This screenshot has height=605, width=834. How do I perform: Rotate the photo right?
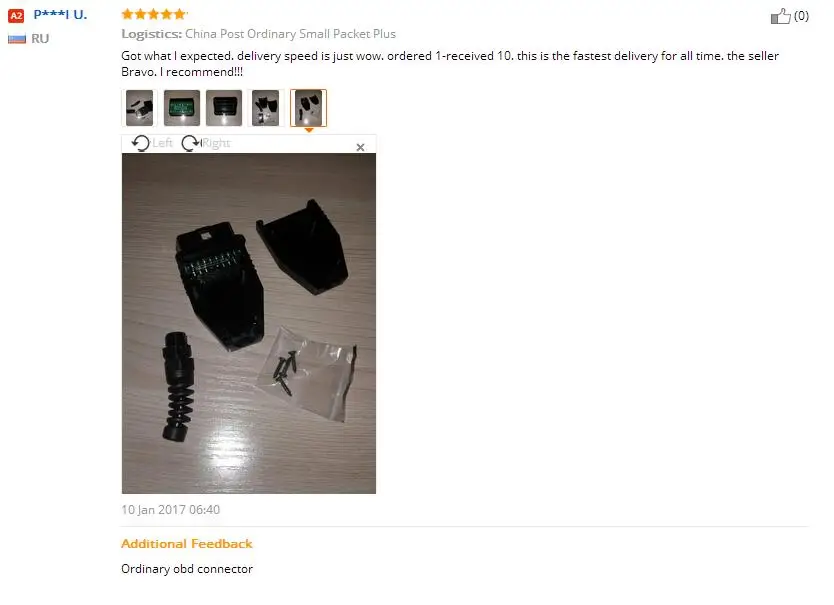pyautogui.click(x=190, y=143)
